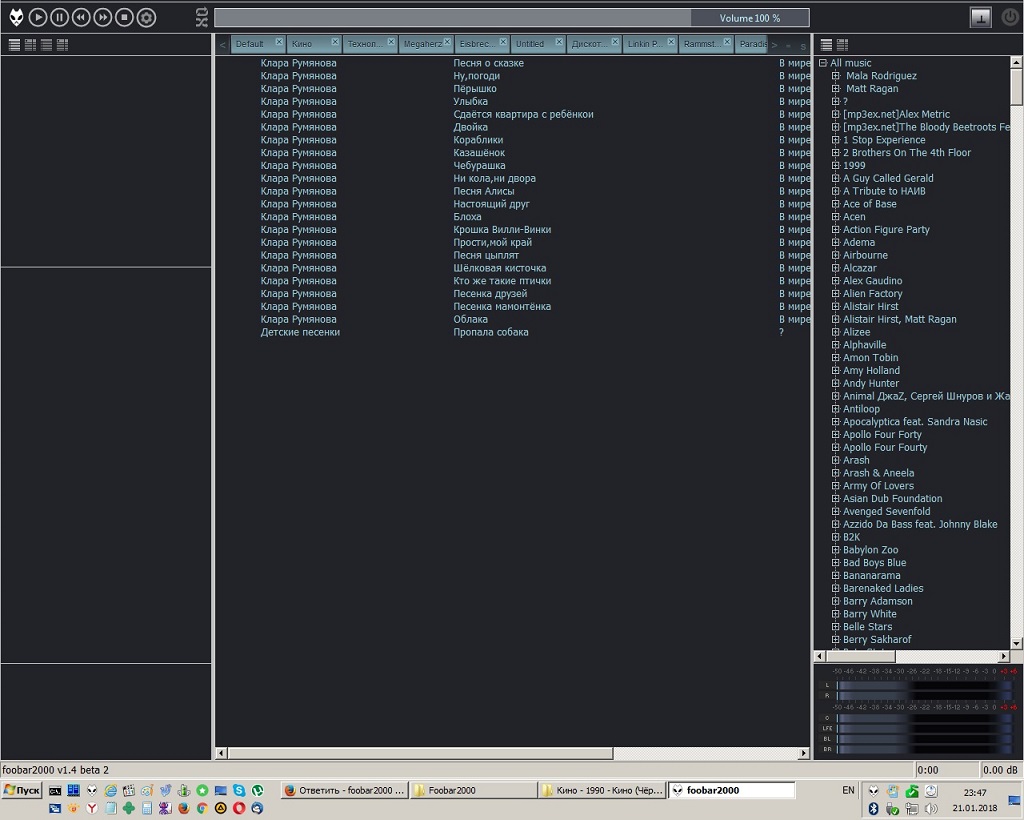The height and width of the screenshot is (820, 1024).
Task: Collapse the All music root node
Action: (823, 63)
